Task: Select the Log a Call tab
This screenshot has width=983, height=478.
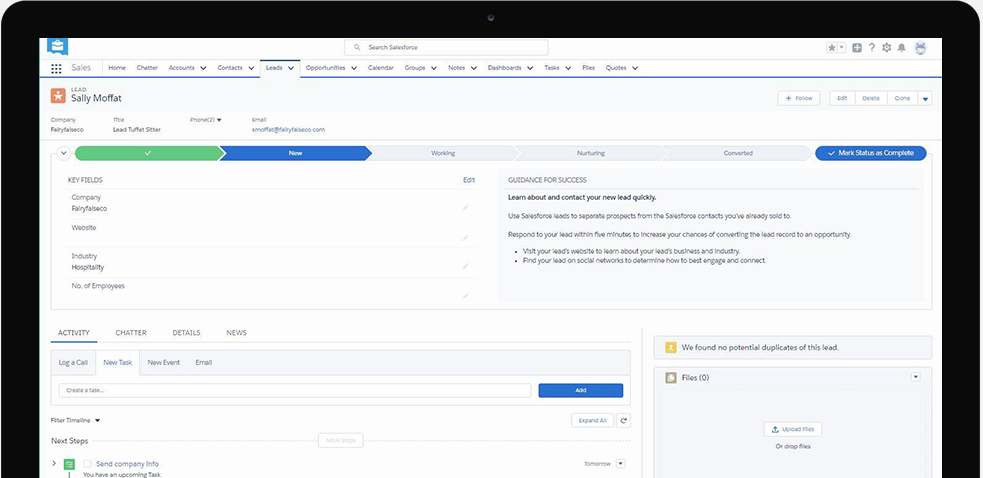Action: point(73,362)
